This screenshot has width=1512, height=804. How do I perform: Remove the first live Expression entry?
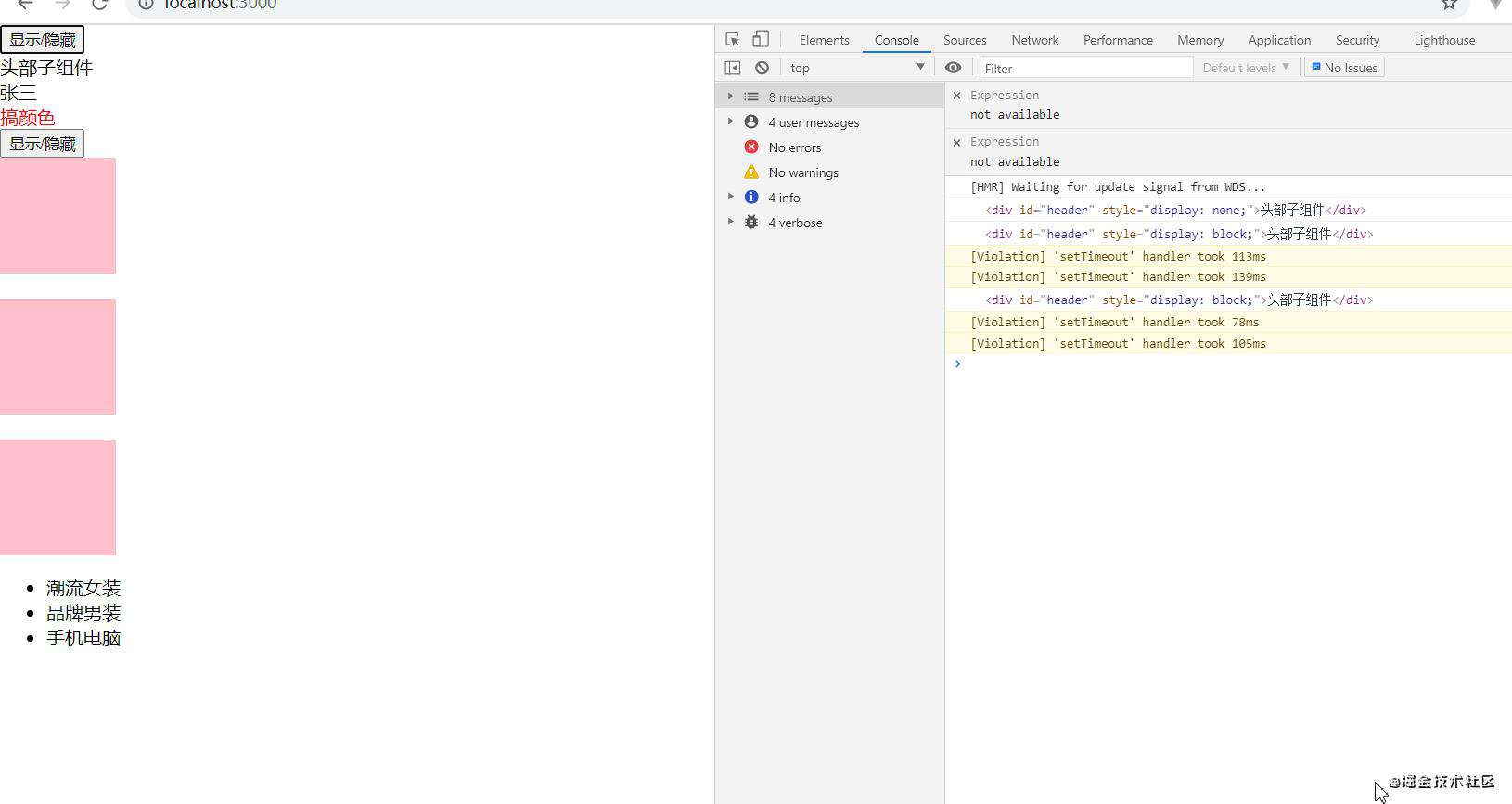click(956, 96)
